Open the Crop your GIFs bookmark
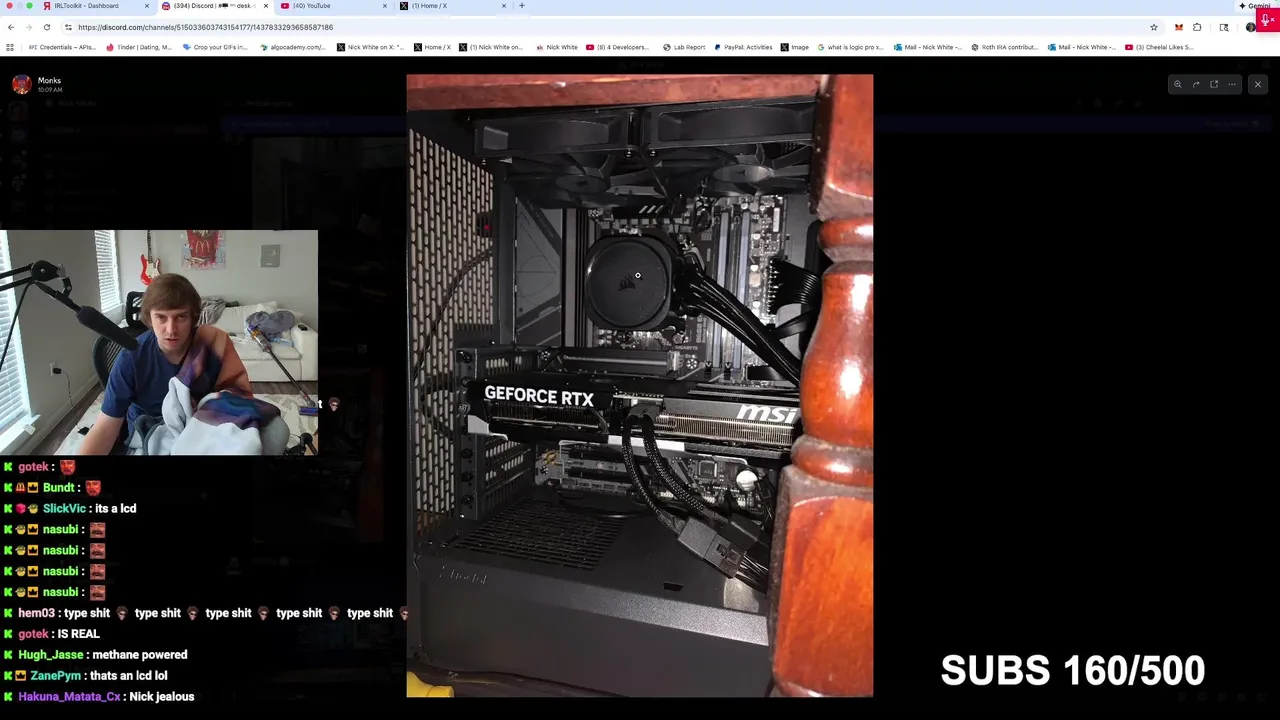 coord(215,47)
